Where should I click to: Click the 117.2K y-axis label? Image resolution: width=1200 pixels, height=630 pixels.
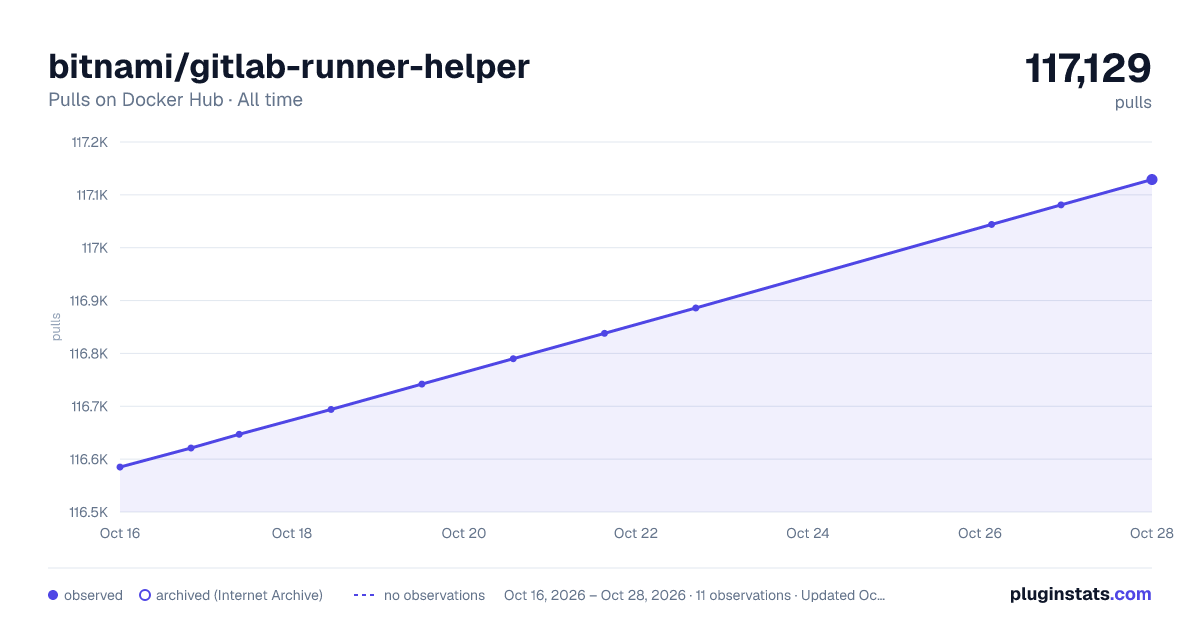click(x=89, y=142)
